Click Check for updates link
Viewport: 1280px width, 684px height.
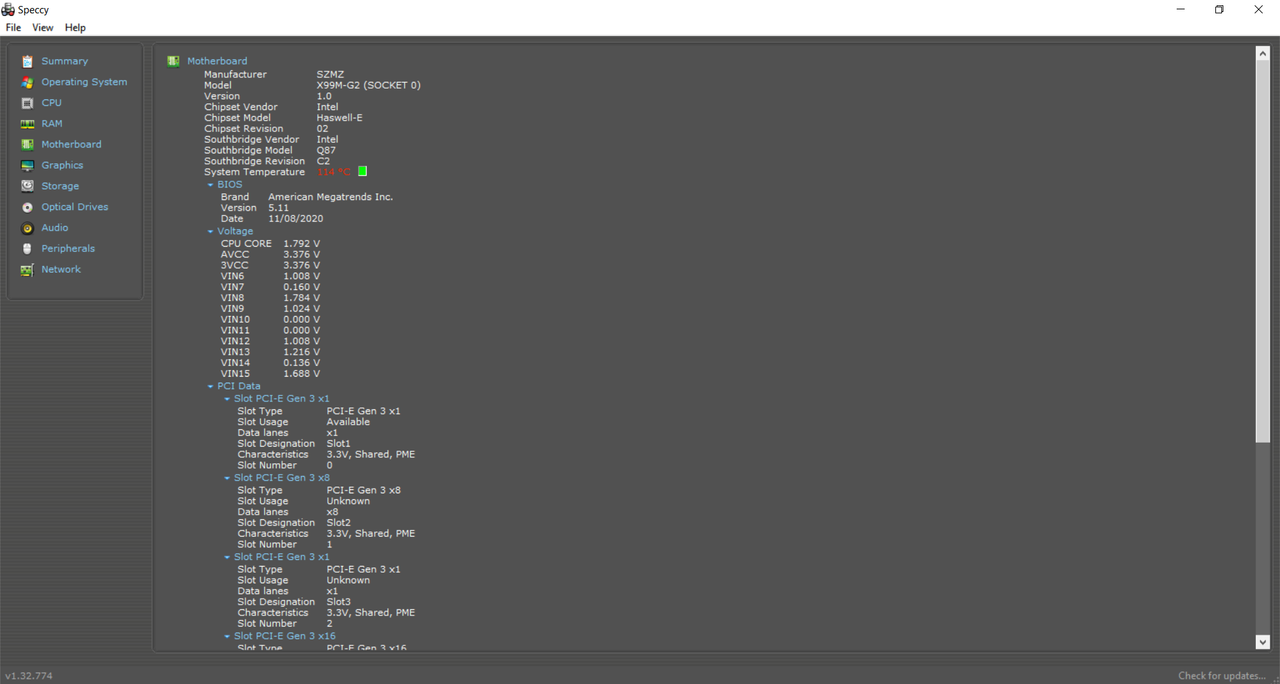[x=1222, y=676]
